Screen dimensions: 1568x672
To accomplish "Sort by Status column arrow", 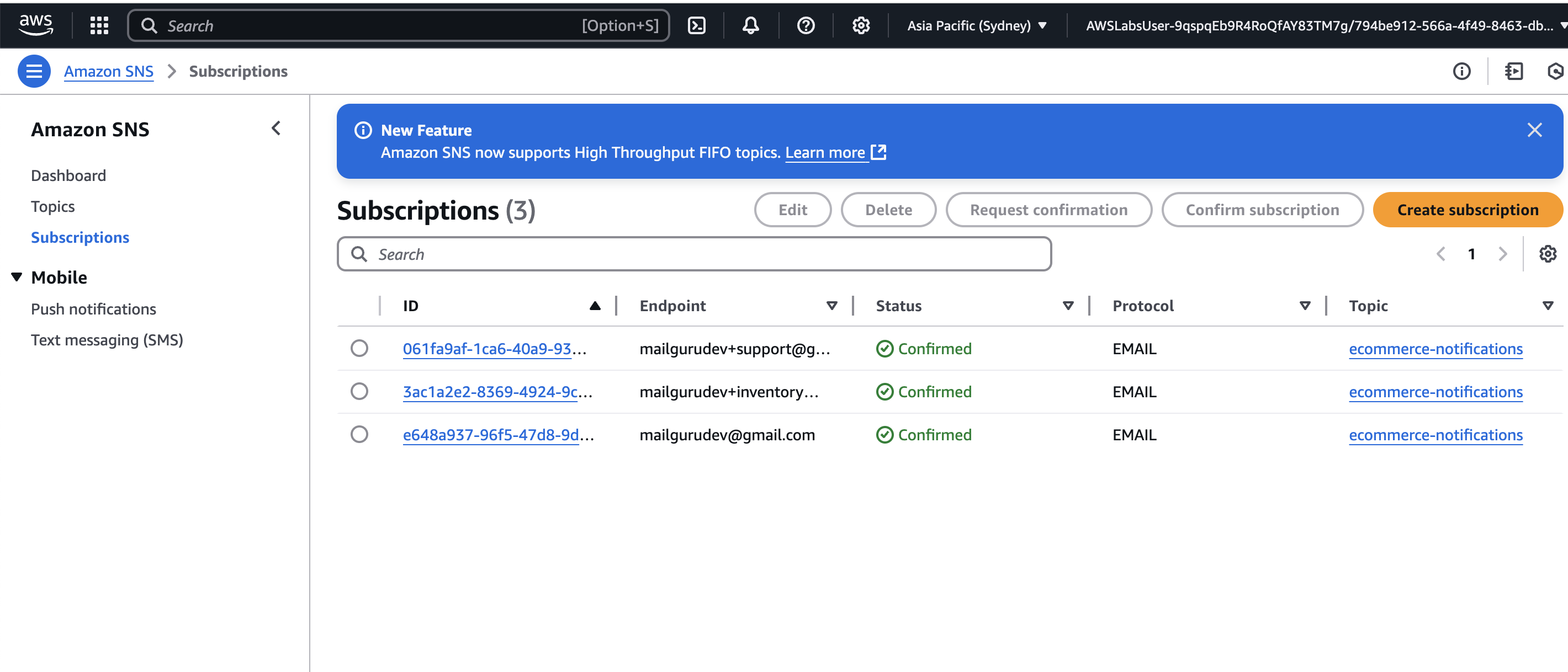I will 1068,305.
